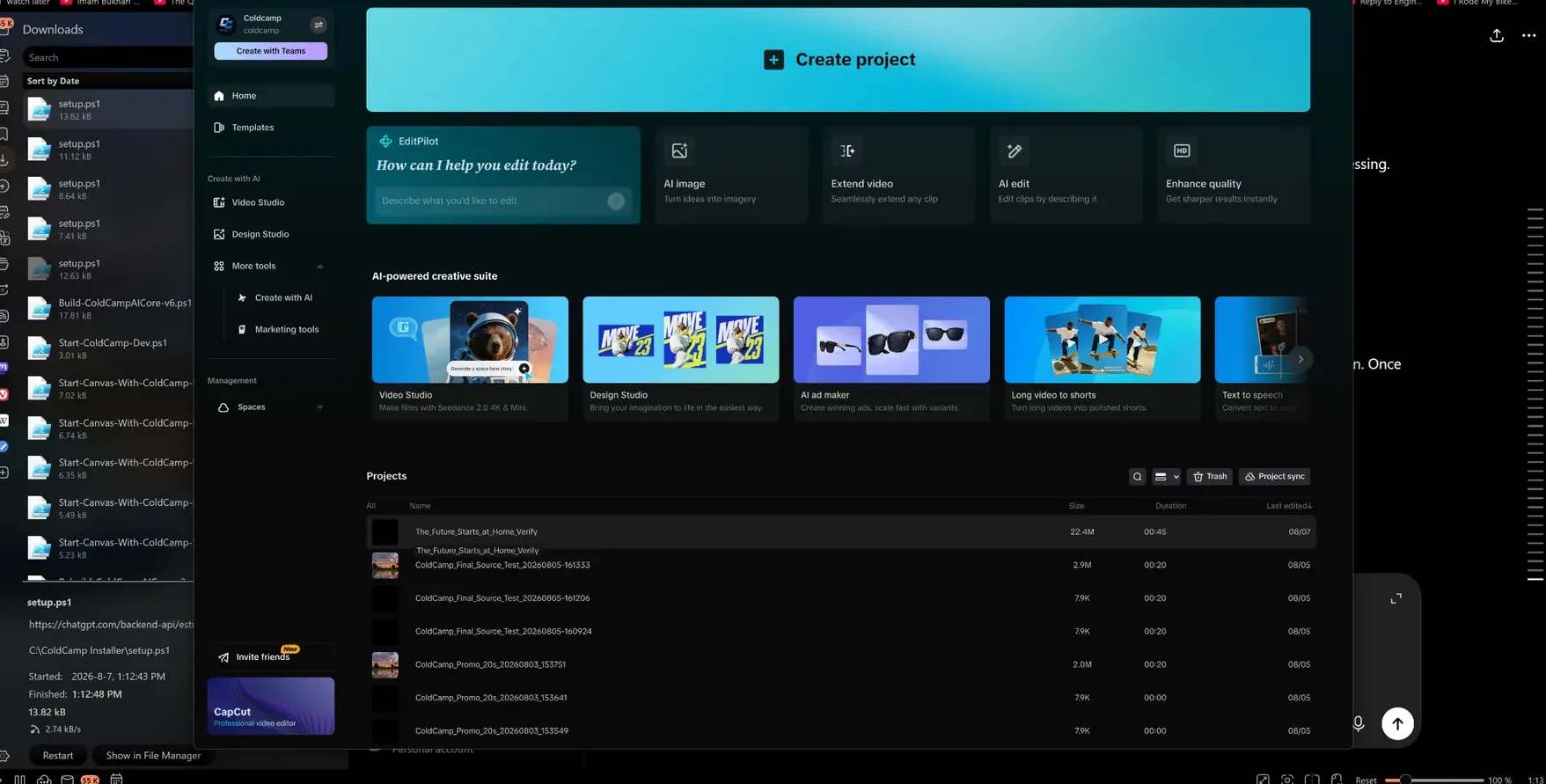This screenshot has height=784, width=1546.
Task: Click the mail icon in bottom status bar
Action: click(67, 780)
